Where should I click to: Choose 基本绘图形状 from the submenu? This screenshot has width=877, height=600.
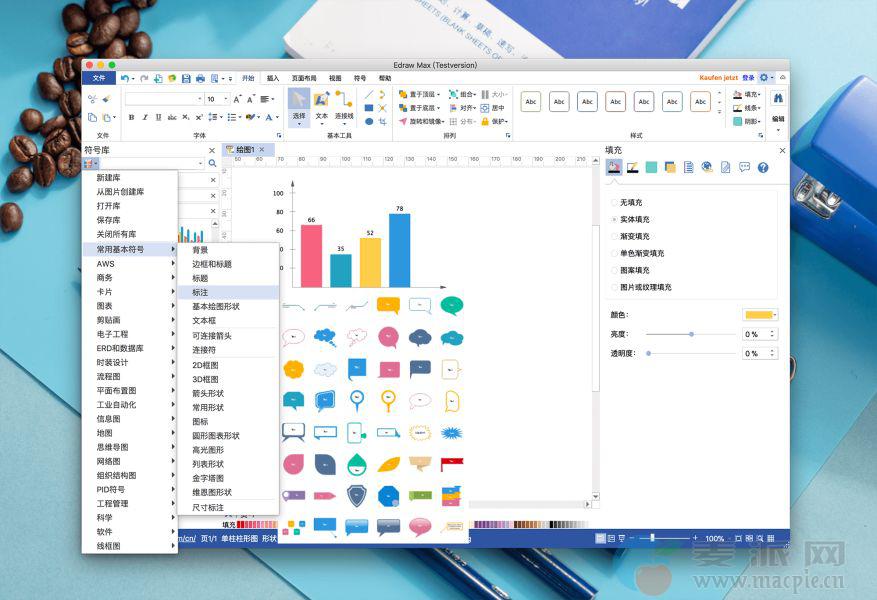click(216, 306)
